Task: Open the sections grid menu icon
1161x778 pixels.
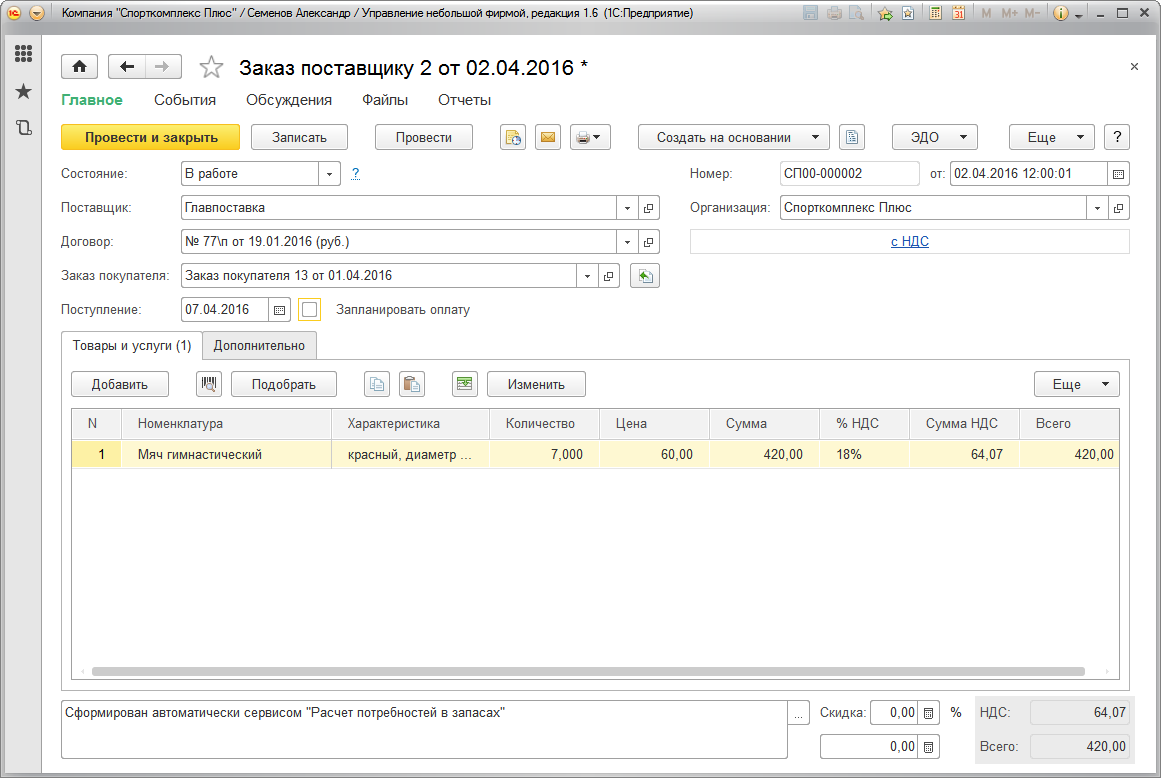Action: coord(23,54)
